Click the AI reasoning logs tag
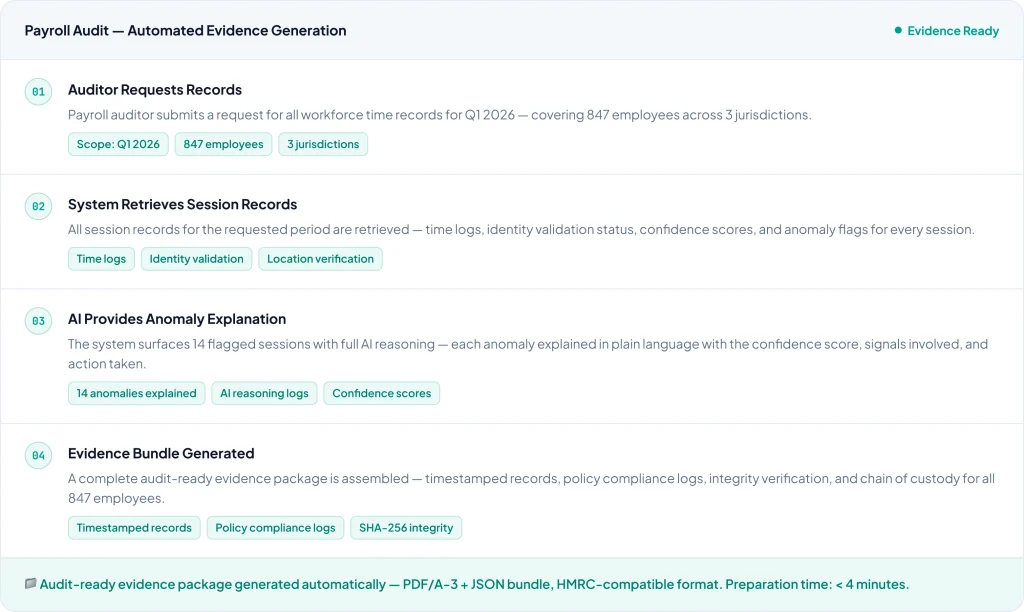This screenshot has width=1024, height=612. (264, 393)
